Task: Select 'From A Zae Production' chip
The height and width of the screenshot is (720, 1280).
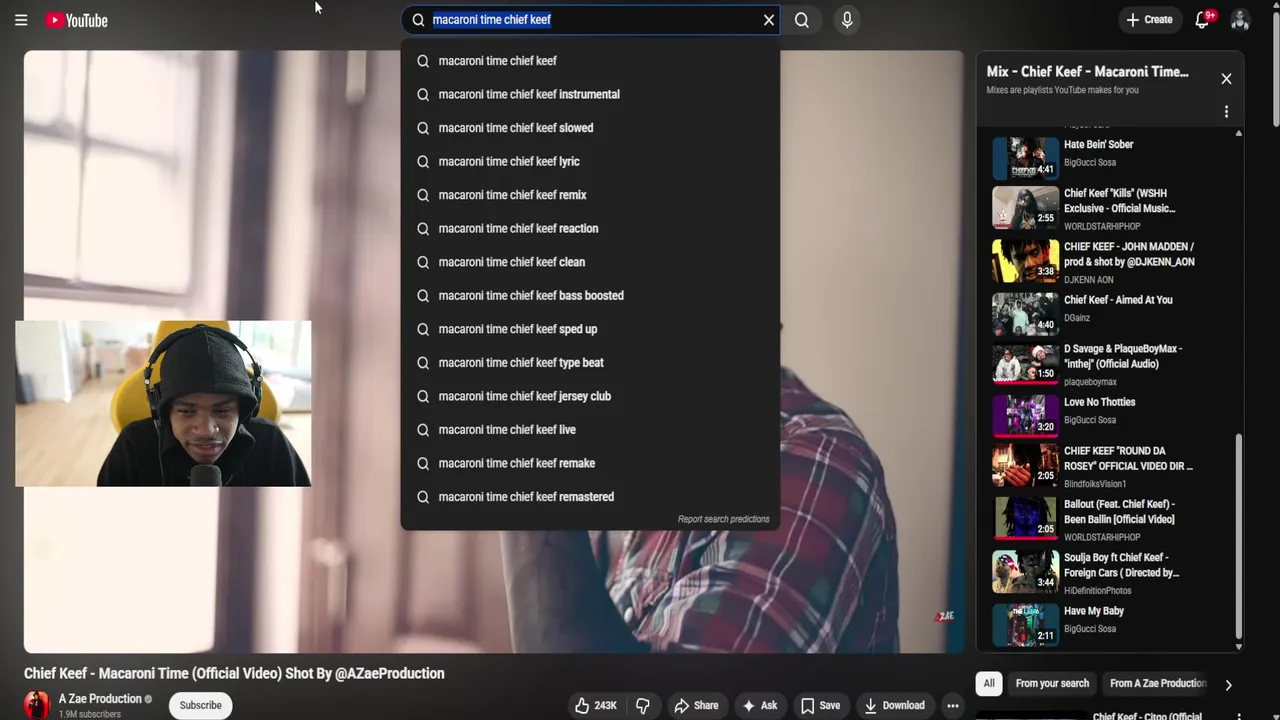Action: tap(1158, 684)
